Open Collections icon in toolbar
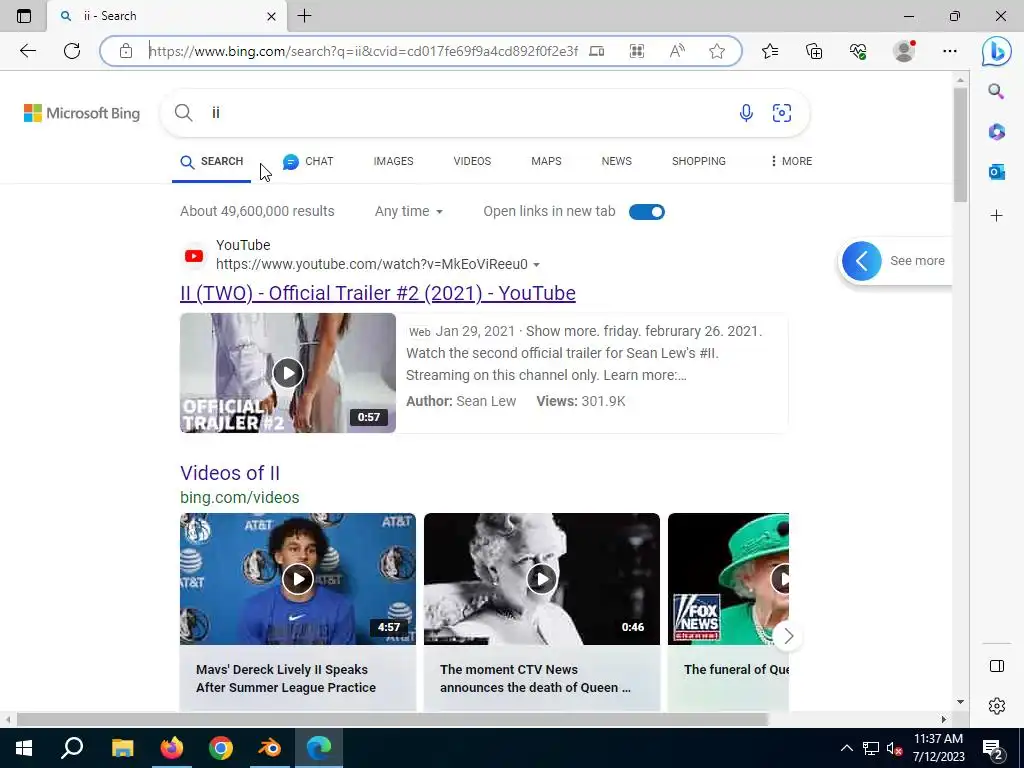Viewport: 1024px width, 768px height. coord(814,51)
